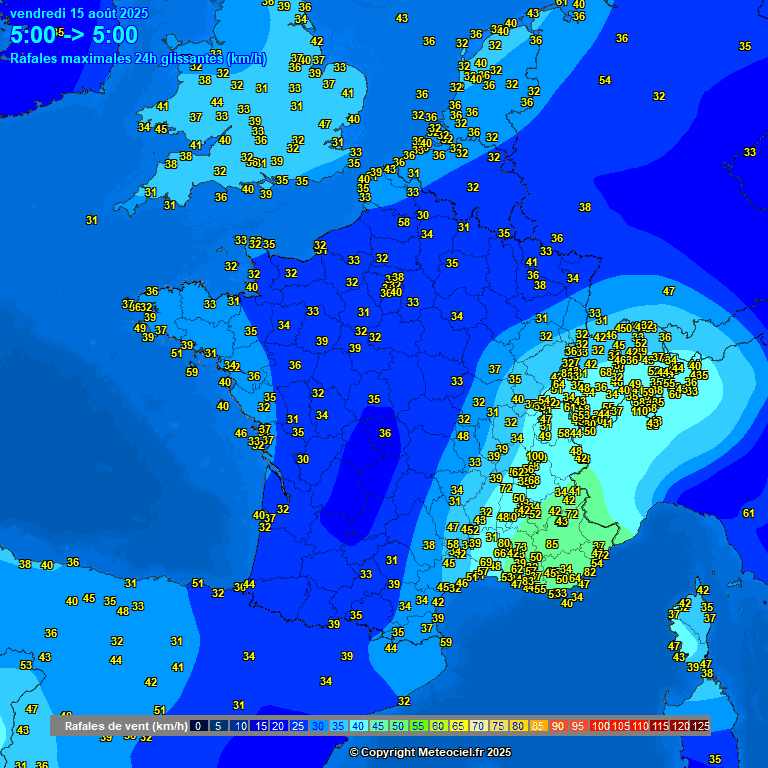Select the 10 km/h legend swatch
The width and height of the screenshot is (768, 768).
tap(239, 726)
